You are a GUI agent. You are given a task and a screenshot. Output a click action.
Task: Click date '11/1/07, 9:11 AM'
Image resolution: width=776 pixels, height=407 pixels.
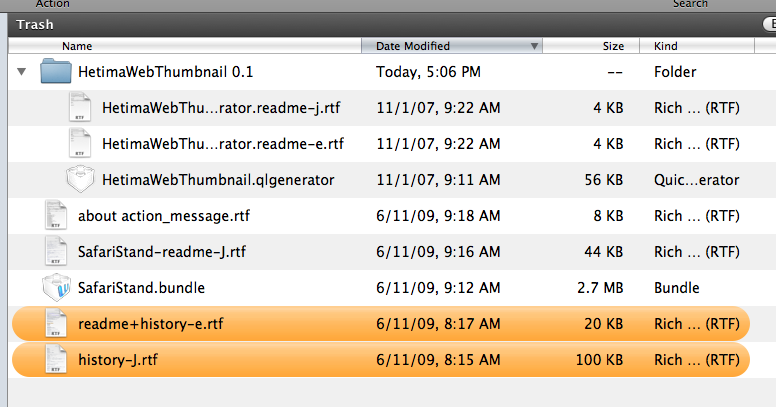(x=438, y=180)
